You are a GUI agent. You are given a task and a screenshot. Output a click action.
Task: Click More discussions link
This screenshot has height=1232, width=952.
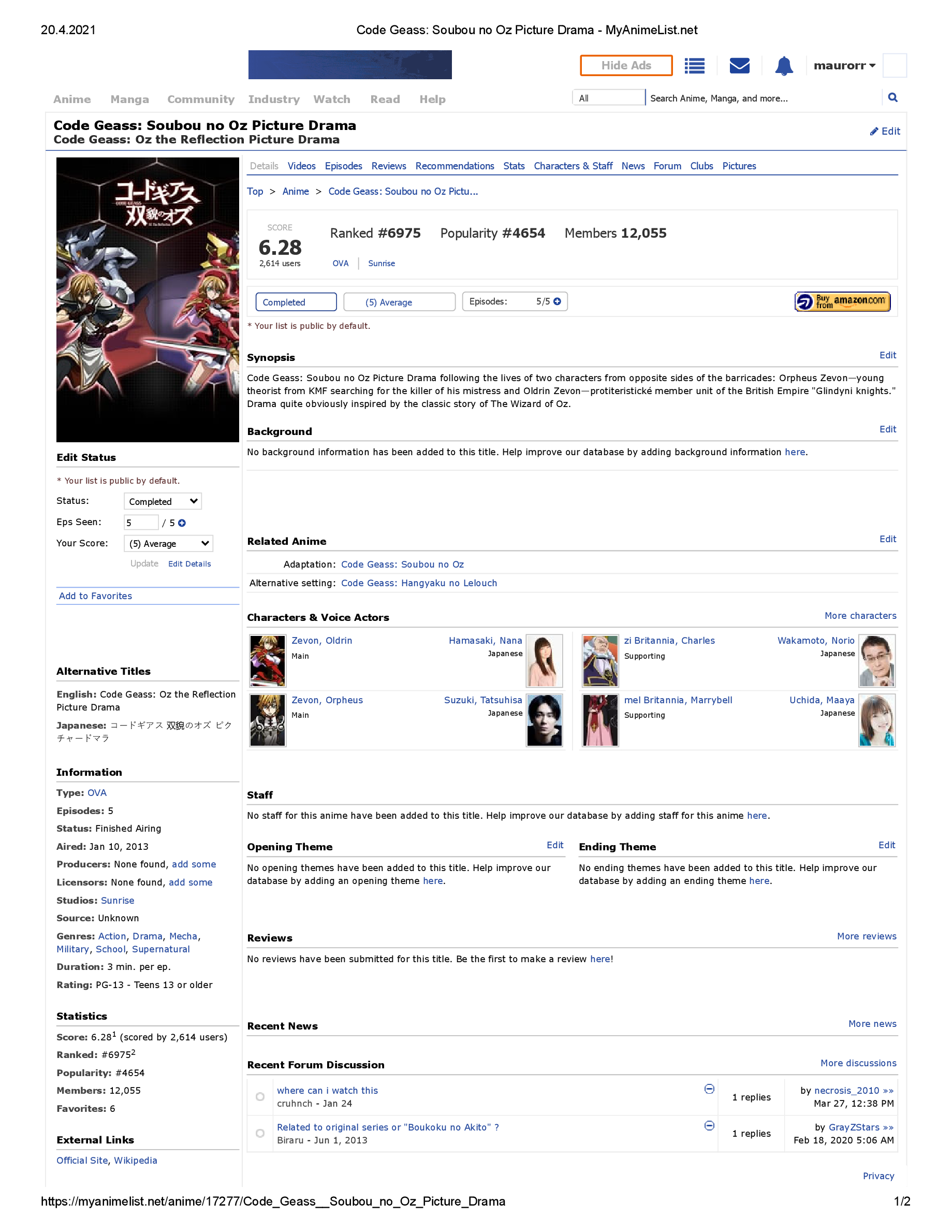[858, 1063]
